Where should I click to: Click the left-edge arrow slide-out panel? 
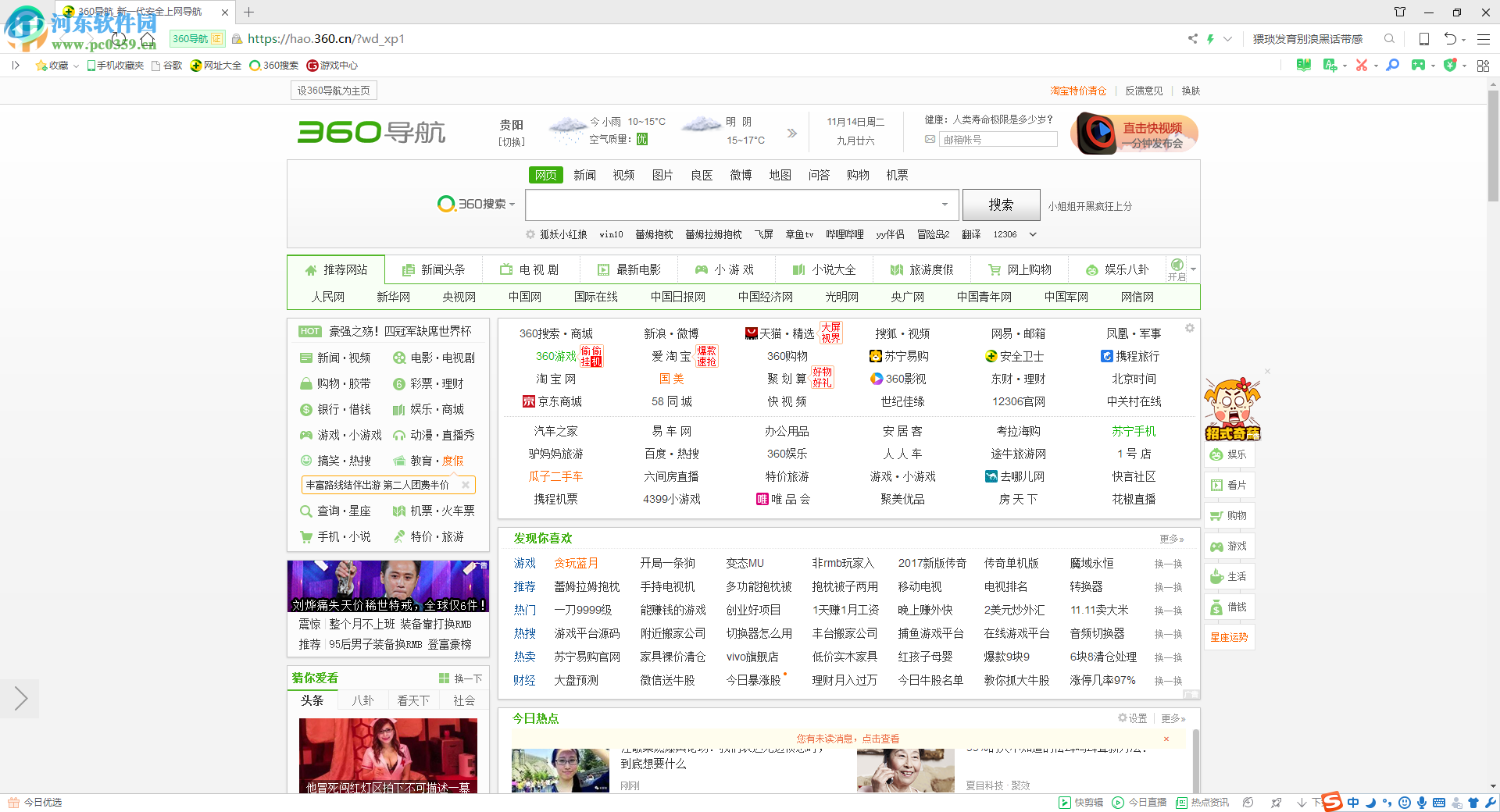tap(20, 699)
